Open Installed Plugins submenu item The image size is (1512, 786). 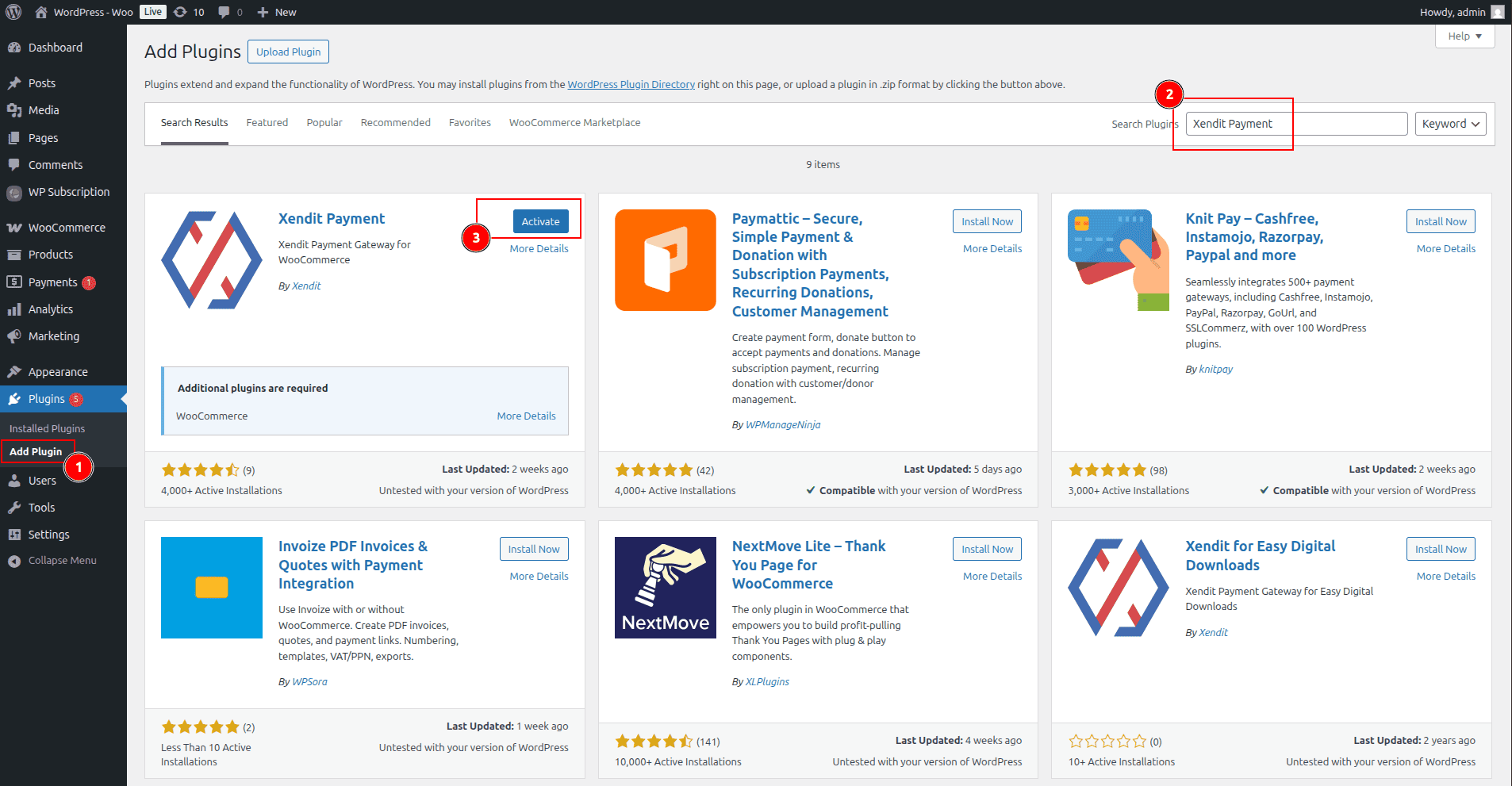[47, 428]
